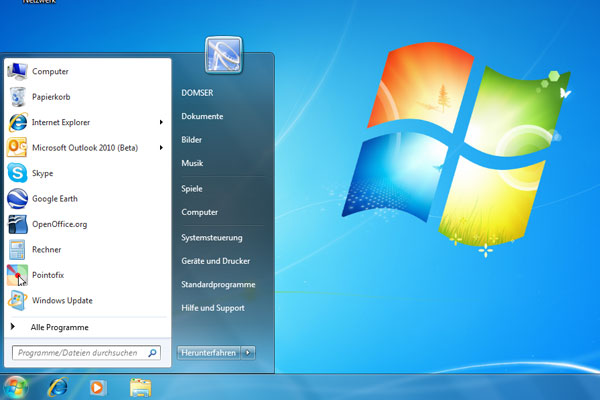Select Geräte und Drucker
This screenshot has height=400, width=600.
(217, 261)
